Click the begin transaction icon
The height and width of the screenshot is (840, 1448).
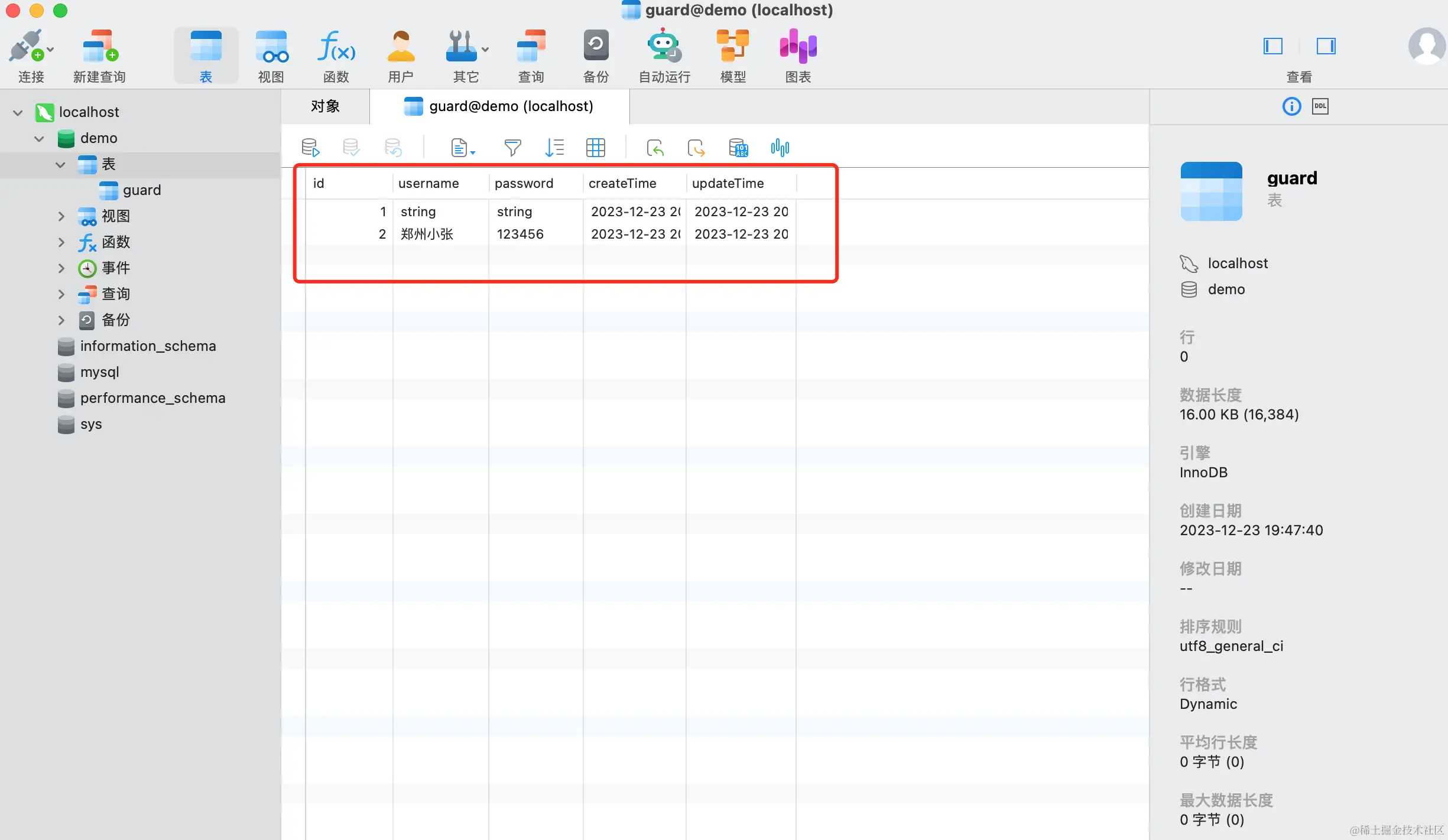310,147
